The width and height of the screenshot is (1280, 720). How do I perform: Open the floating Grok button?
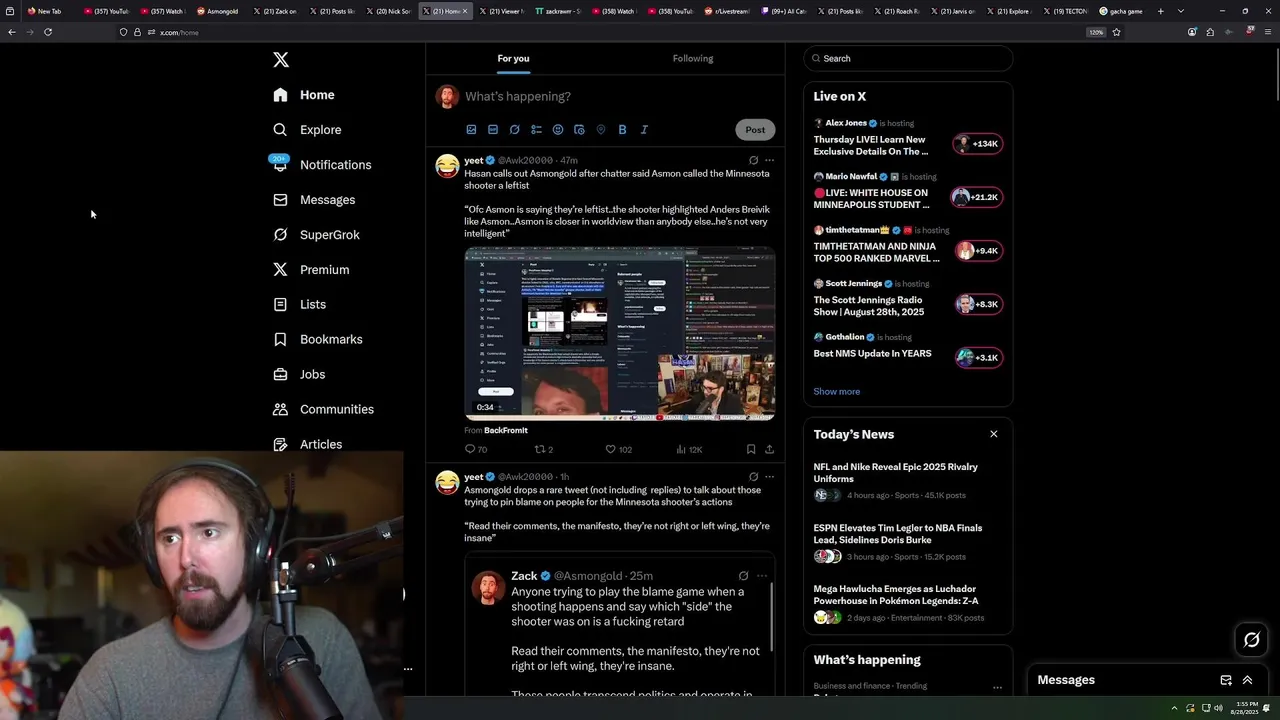1251,640
